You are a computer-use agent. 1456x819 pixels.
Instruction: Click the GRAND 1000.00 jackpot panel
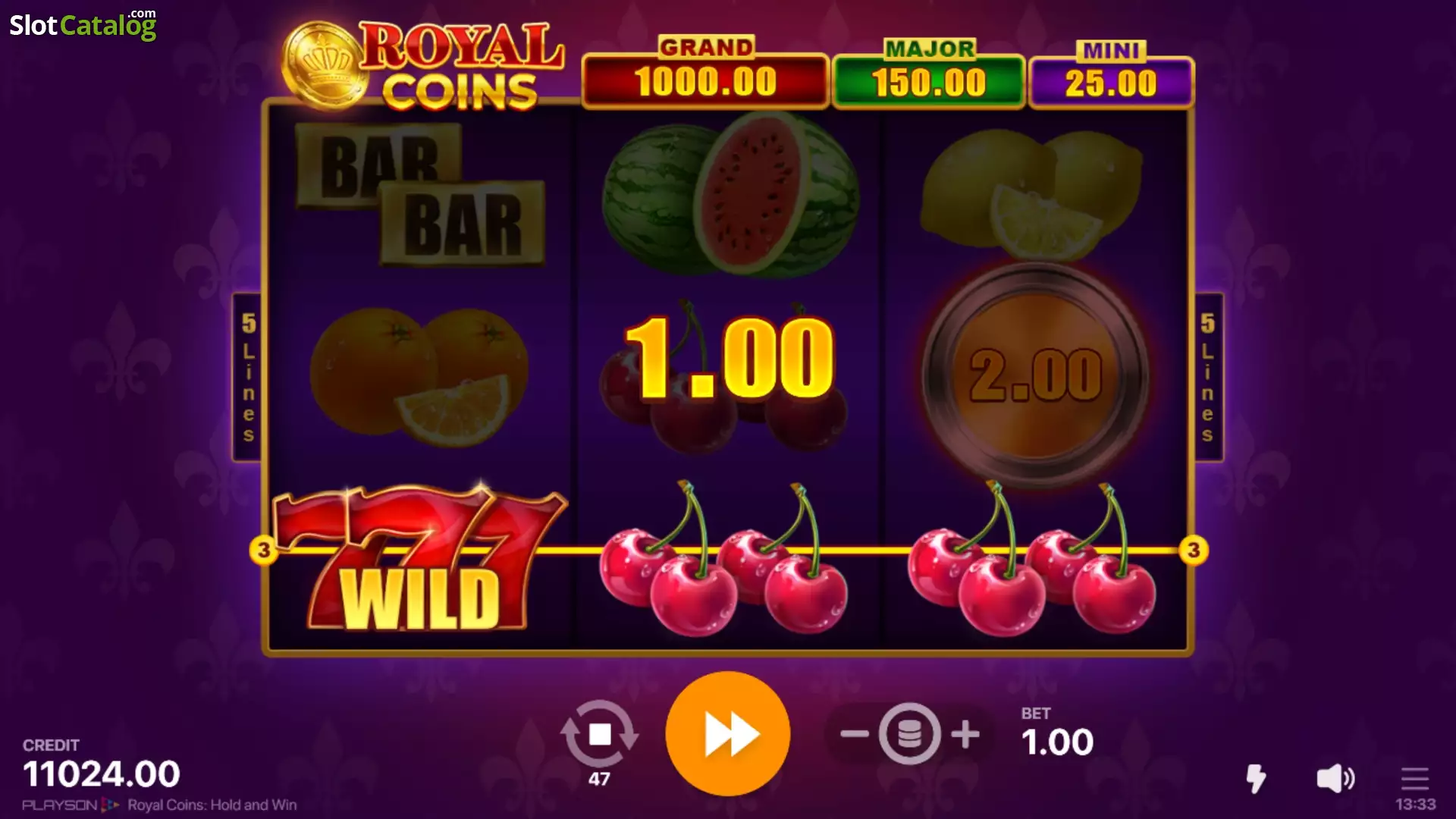[705, 73]
